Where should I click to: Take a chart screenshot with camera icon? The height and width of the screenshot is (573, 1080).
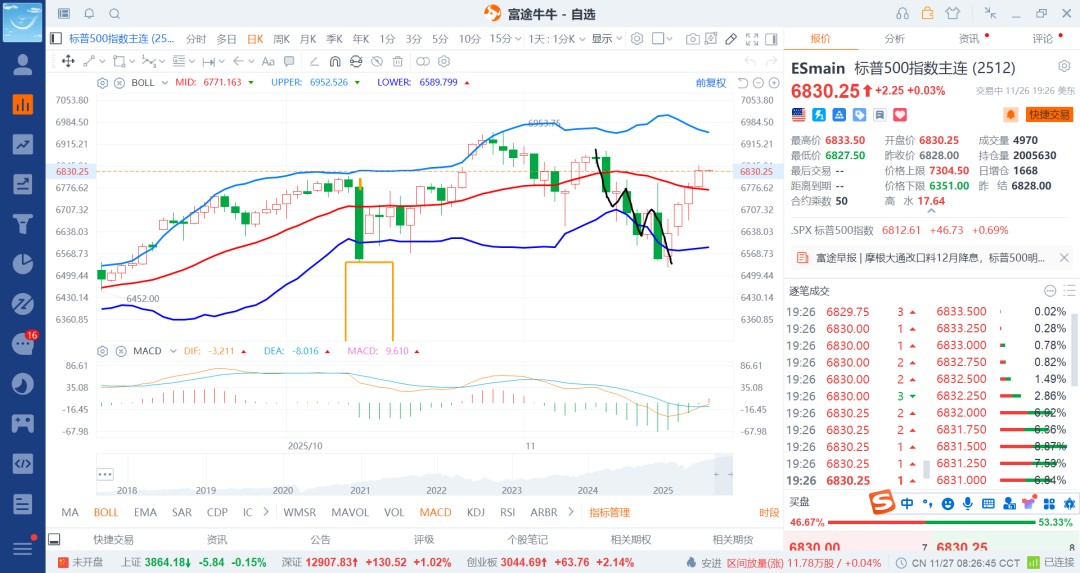(x=692, y=39)
